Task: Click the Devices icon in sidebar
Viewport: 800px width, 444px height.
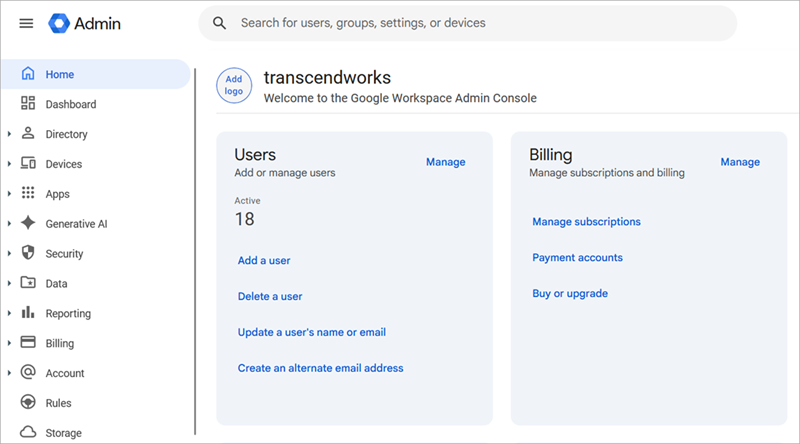Action: click(28, 163)
